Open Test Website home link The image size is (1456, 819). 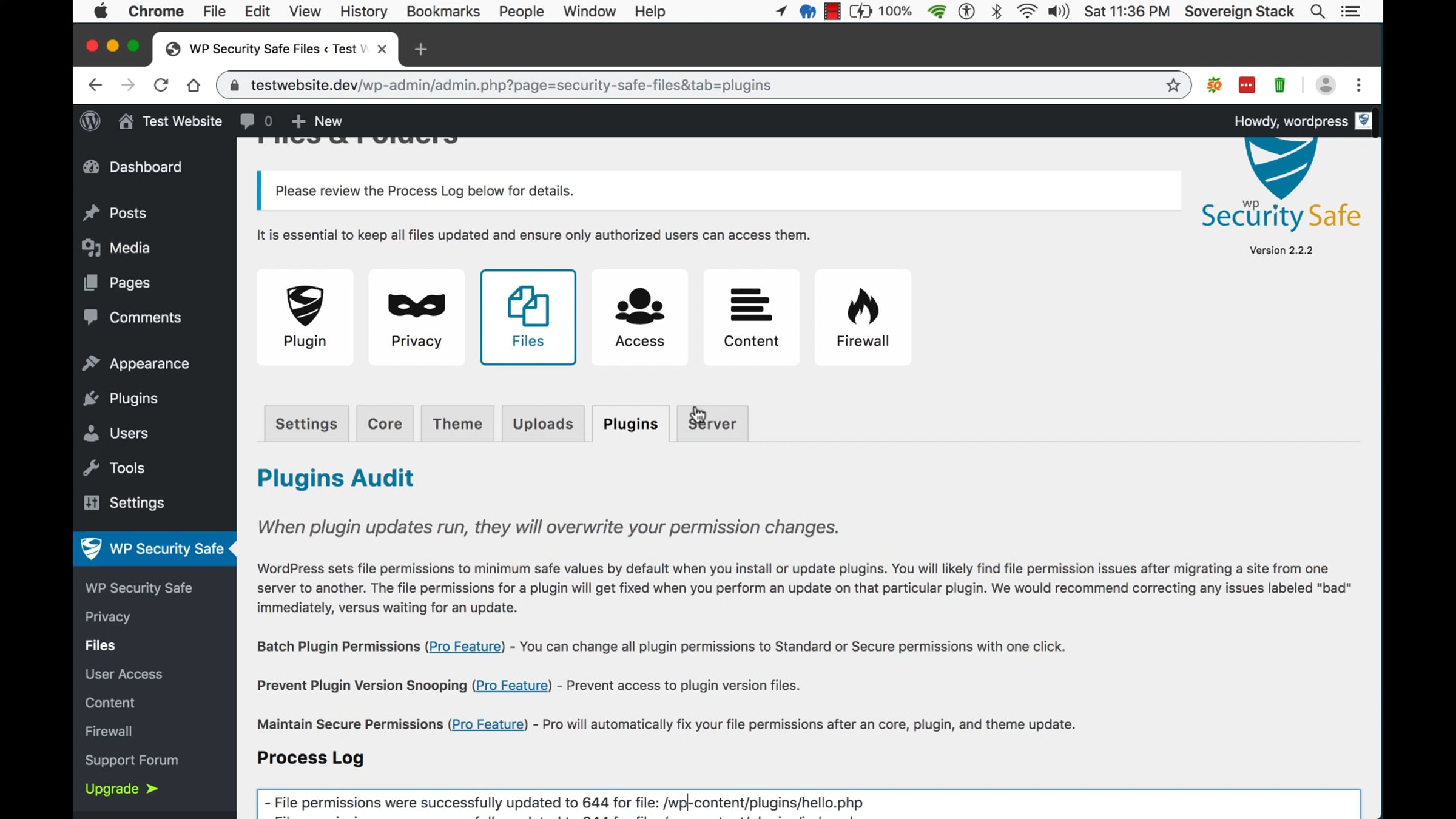click(170, 121)
